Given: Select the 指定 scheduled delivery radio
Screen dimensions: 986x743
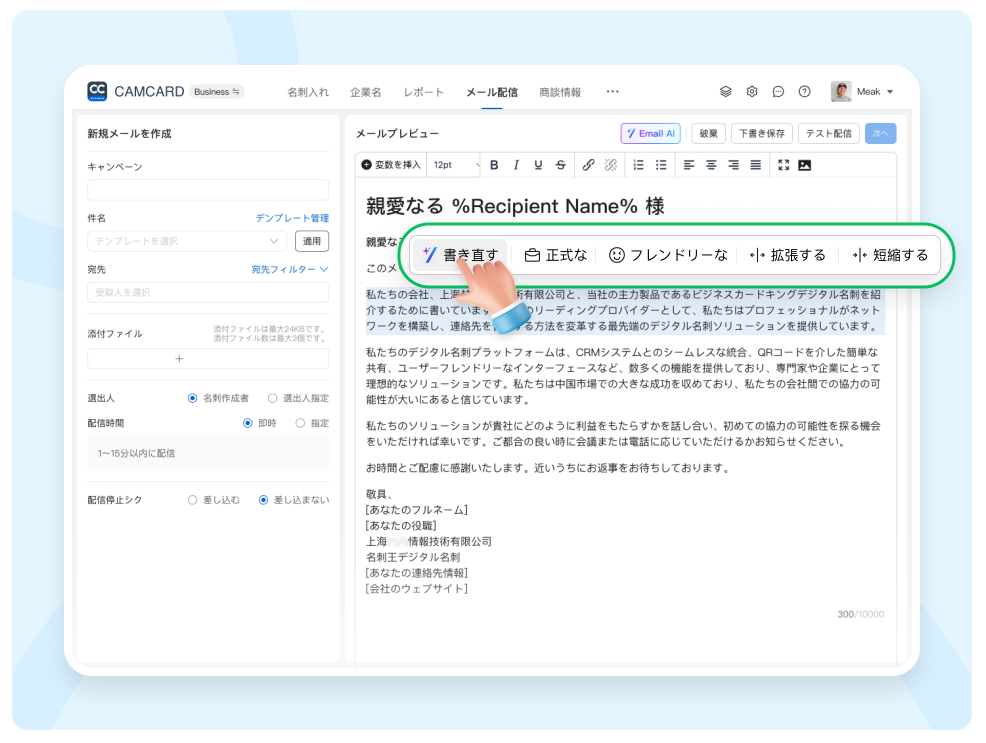Looking at the screenshot, I should point(300,423).
